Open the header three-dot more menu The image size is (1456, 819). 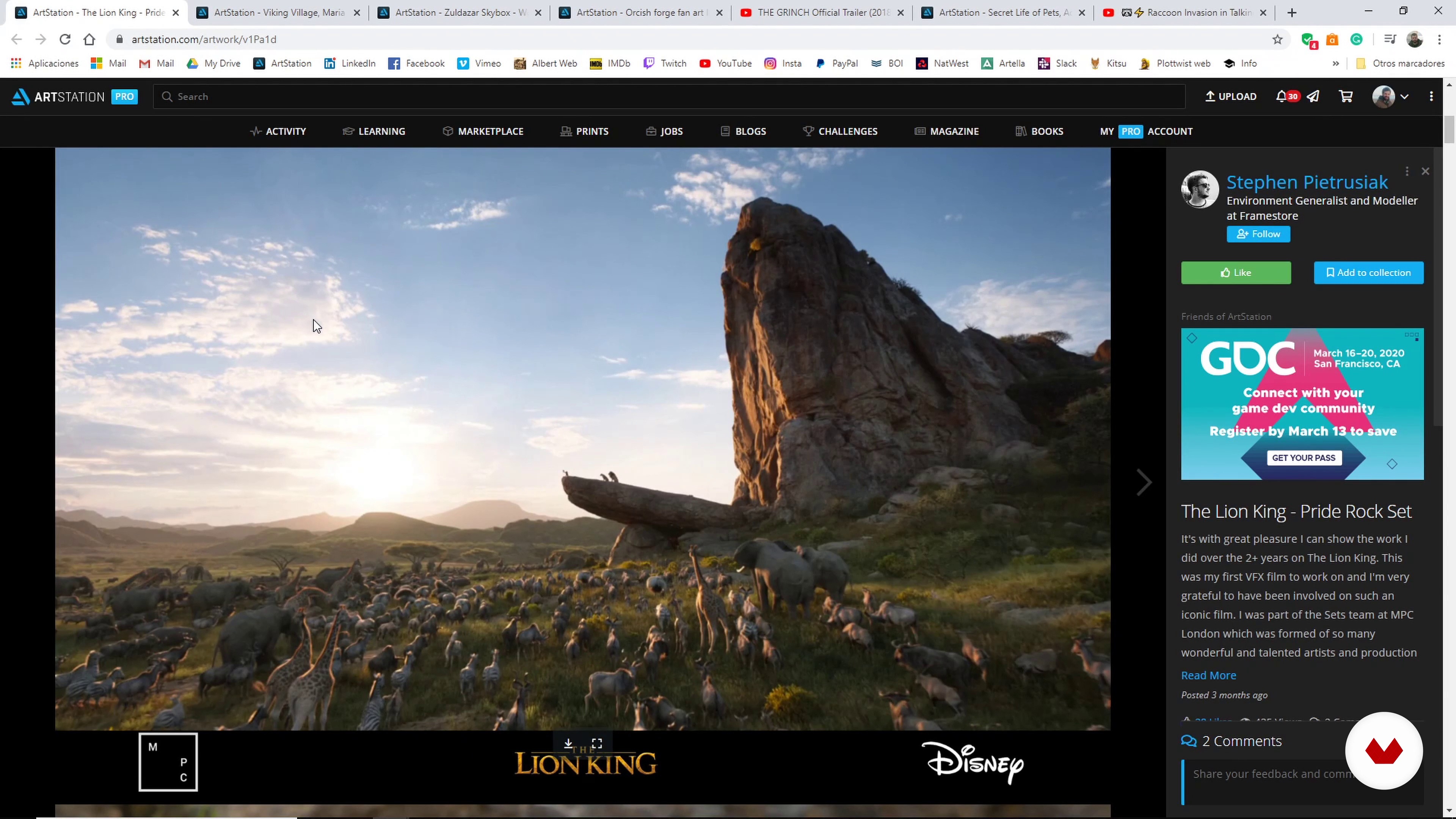coord(1431,97)
